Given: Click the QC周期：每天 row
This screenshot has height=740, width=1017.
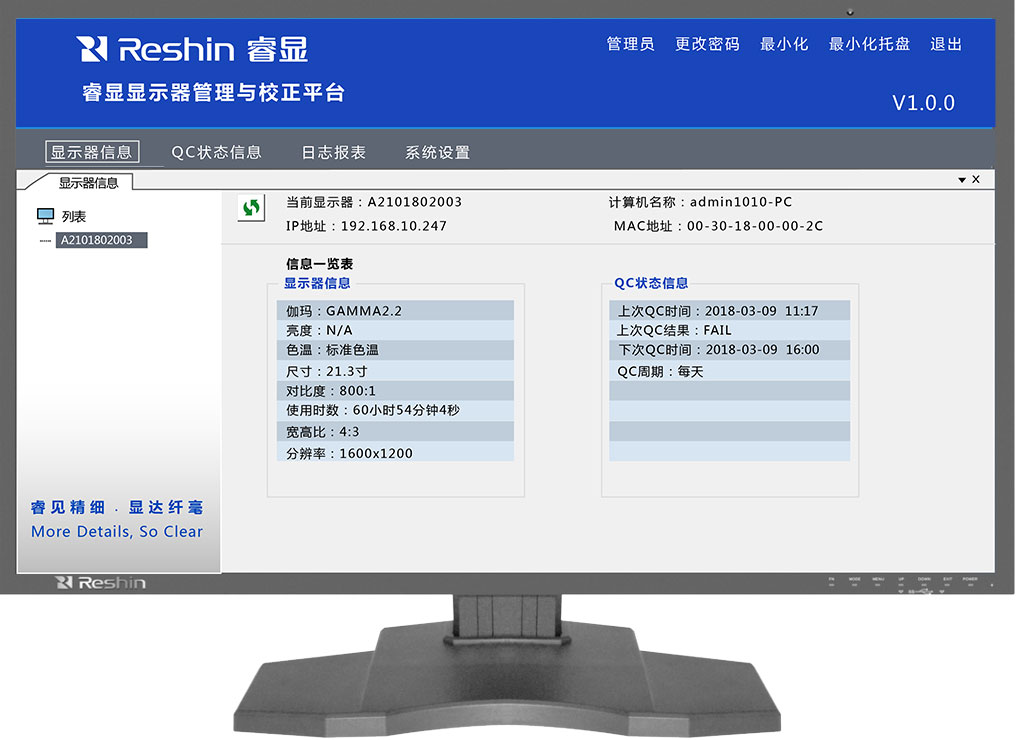Looking at the screenshot, I should click(730, 371).
